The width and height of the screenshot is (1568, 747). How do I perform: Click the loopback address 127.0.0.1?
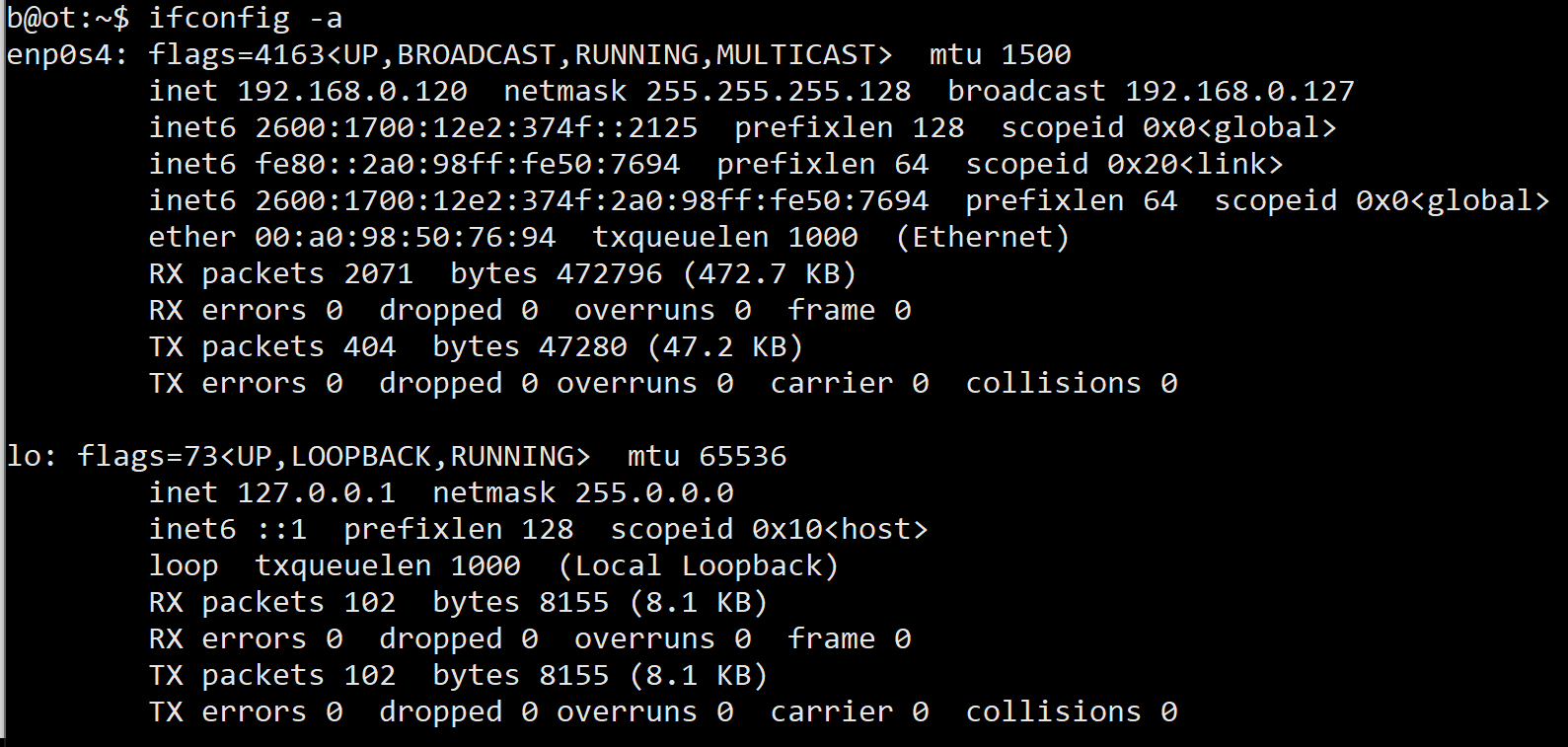click(316, 492)
